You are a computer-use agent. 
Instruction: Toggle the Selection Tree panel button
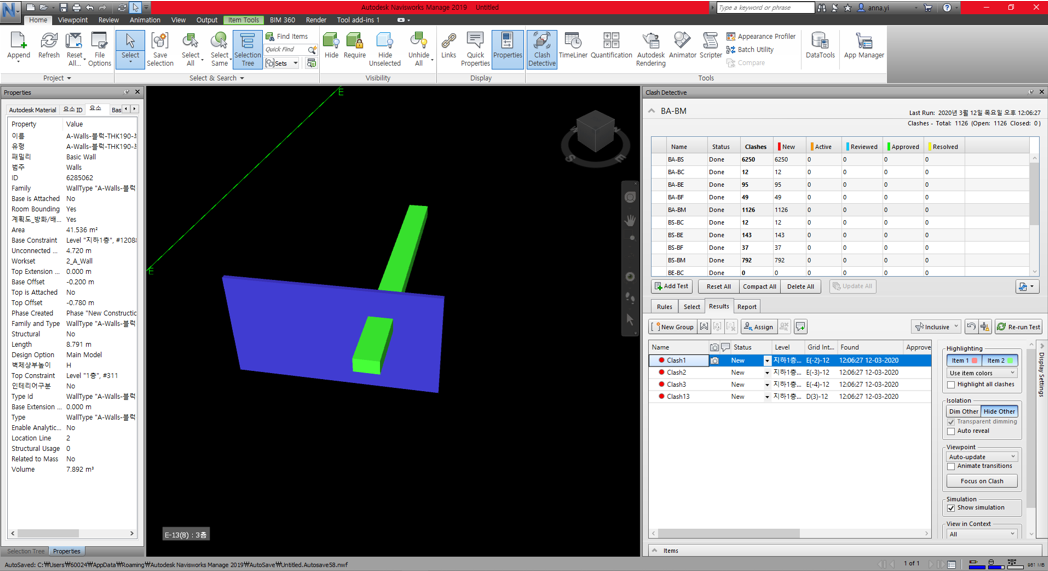247,49
